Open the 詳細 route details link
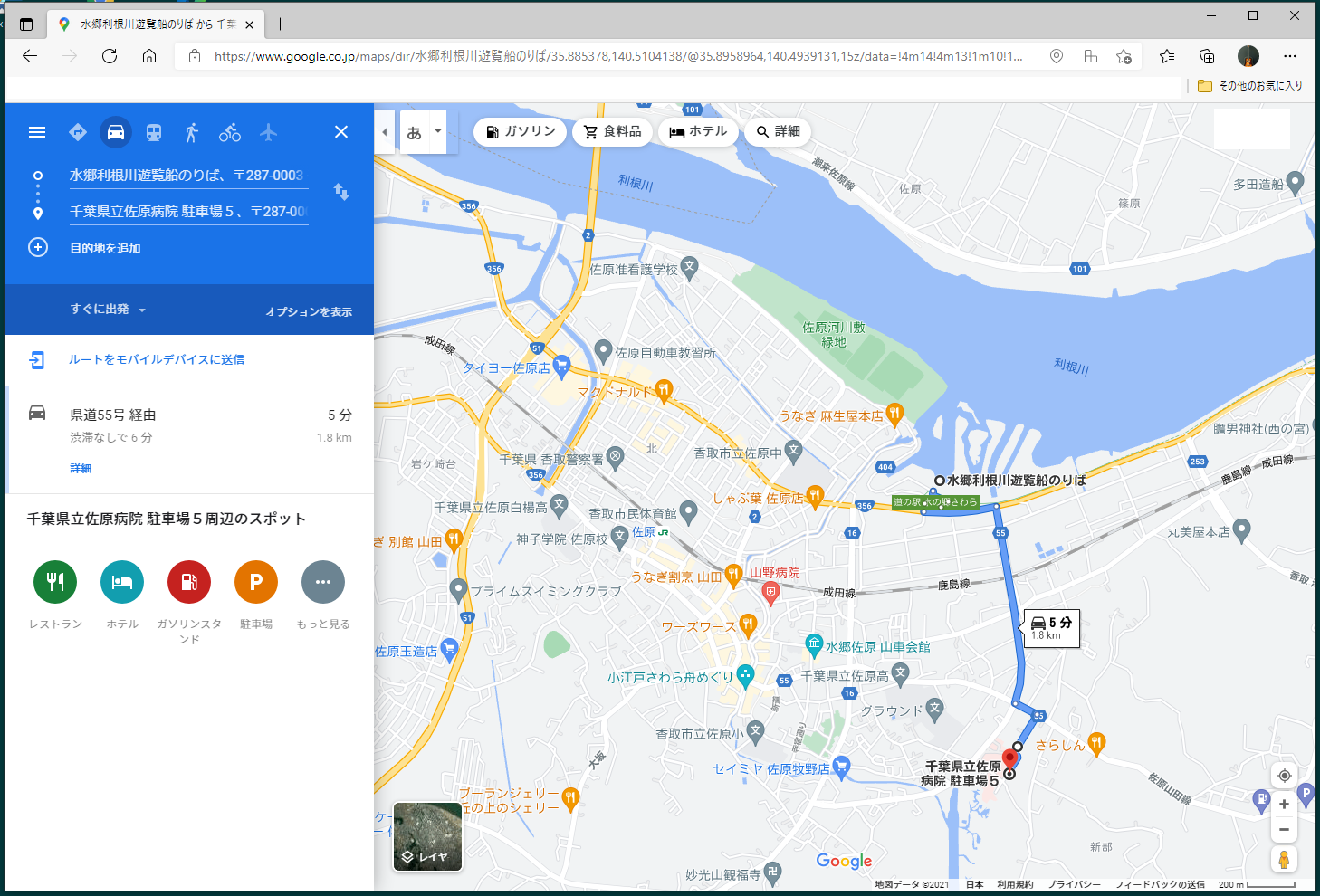 click(81, 468)
